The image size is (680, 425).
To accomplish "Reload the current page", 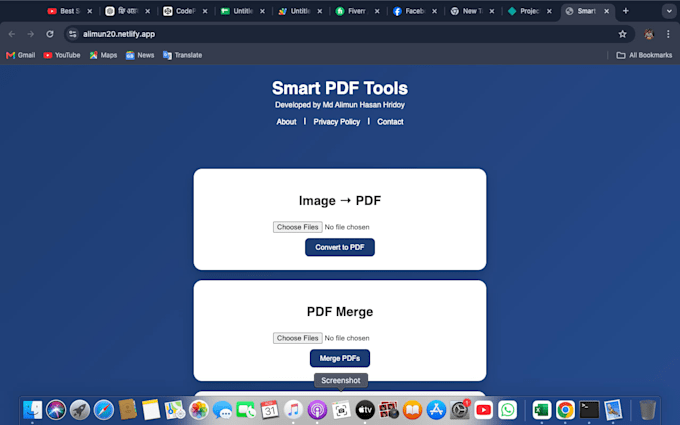I will pos(50,34).
